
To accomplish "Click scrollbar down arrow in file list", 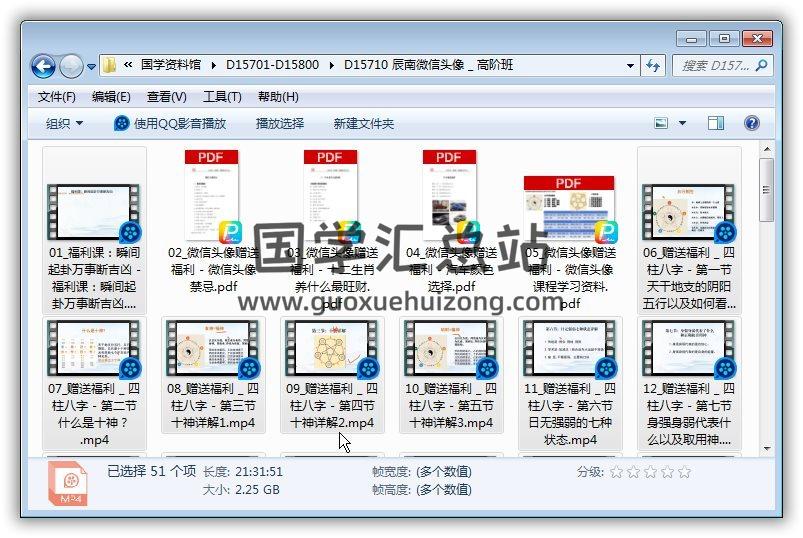I will [767, 448].
